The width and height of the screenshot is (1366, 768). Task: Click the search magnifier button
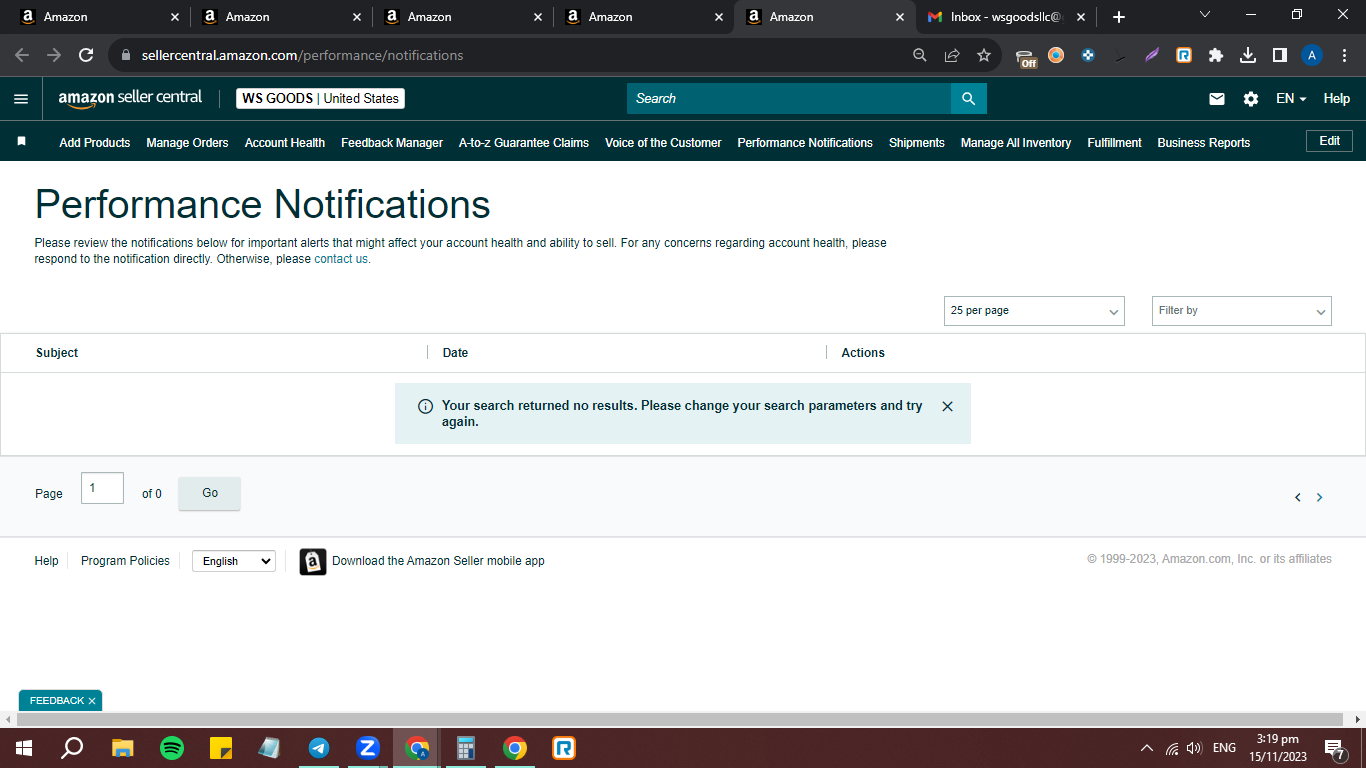968,98
